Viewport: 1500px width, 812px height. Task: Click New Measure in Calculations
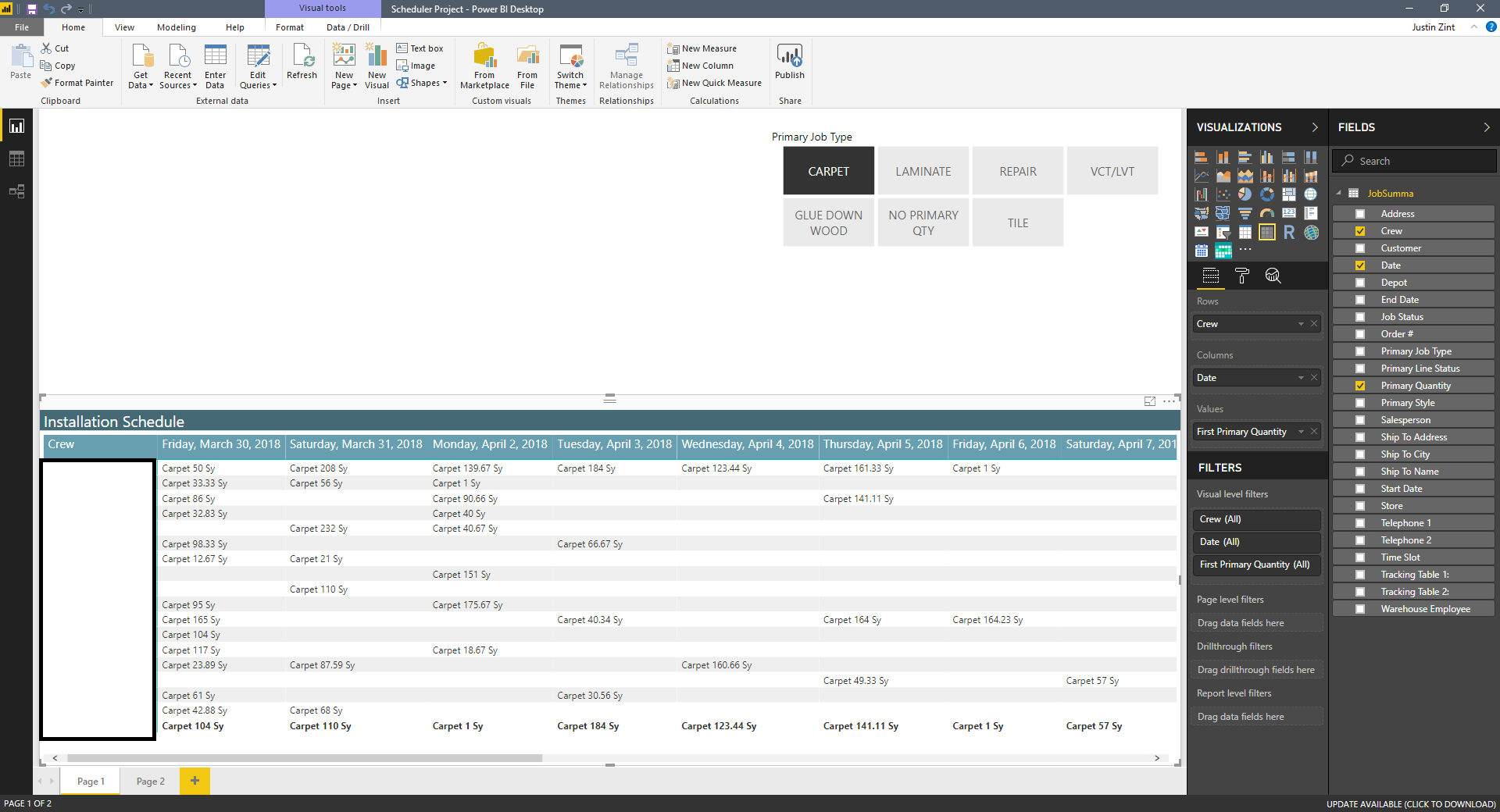click(x=702, y=48)
